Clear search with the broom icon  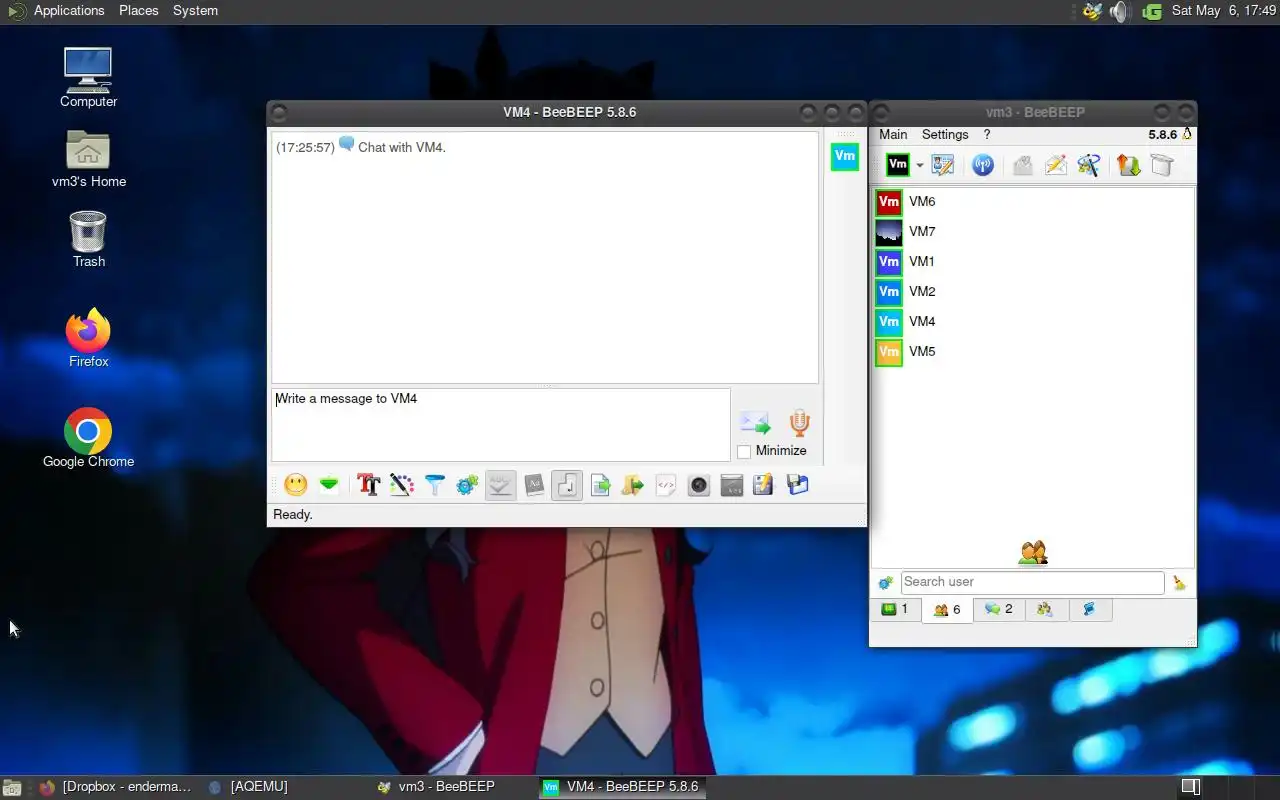tap(1180, 582)
